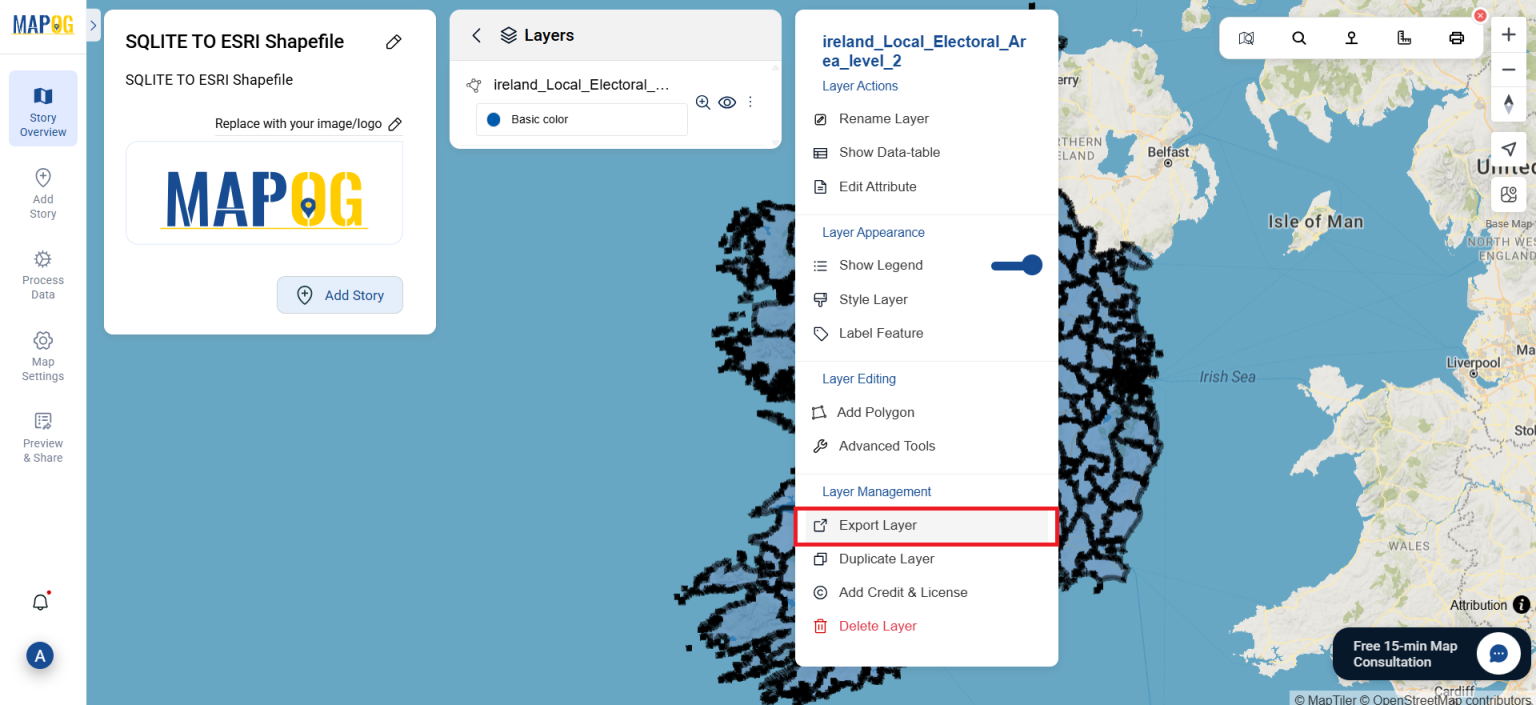Select Export Layer from Layer Management
This screenshot has width=1536, height=705.
(877, 525)
